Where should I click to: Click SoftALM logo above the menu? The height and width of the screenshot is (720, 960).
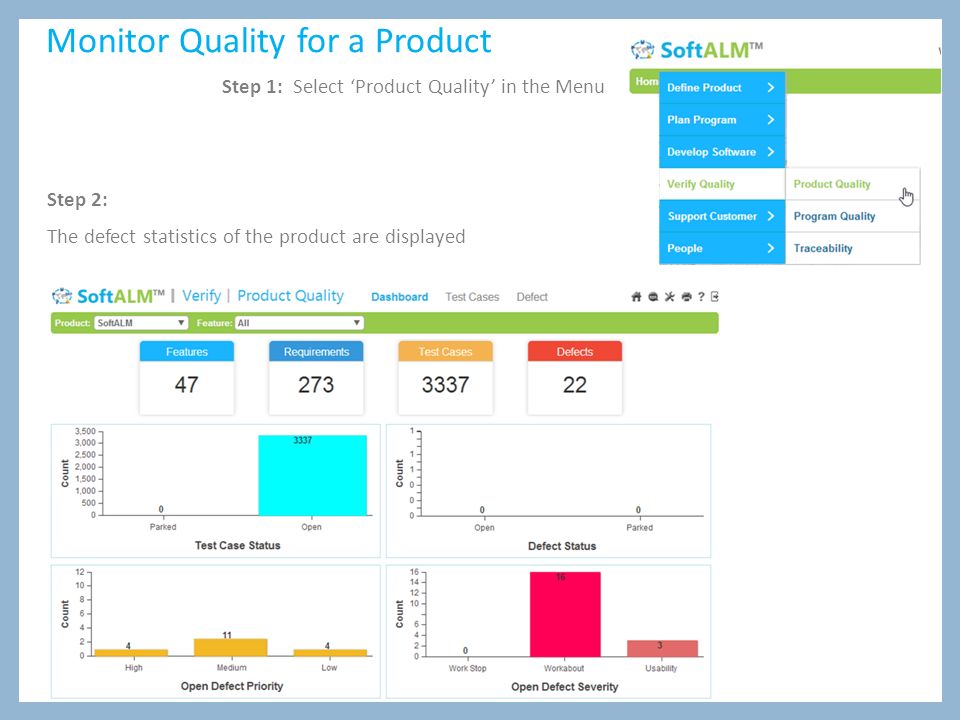click(697, 50)
